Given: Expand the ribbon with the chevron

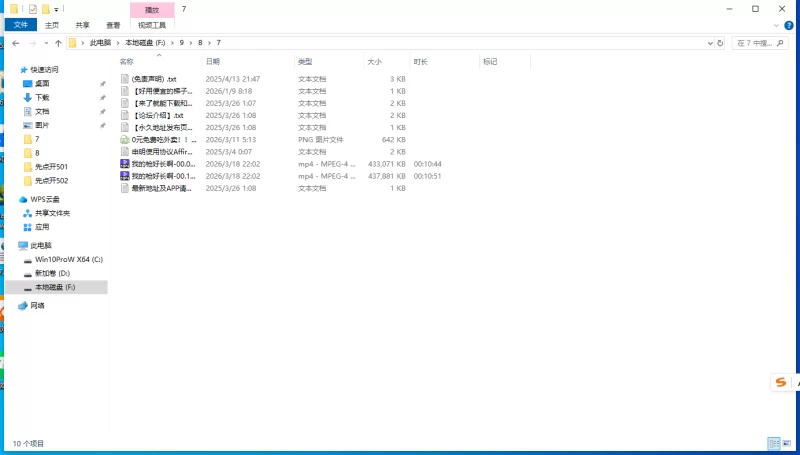Looking at the screenshot, I should tap(777, 25).
